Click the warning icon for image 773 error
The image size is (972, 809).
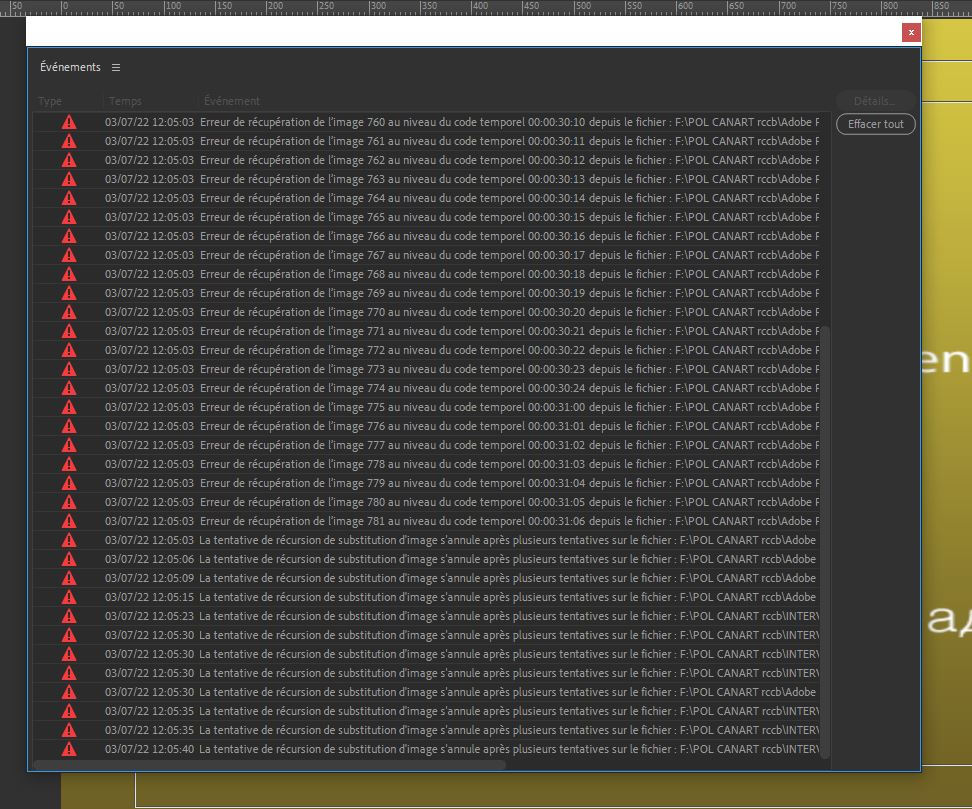click(69, 369)
